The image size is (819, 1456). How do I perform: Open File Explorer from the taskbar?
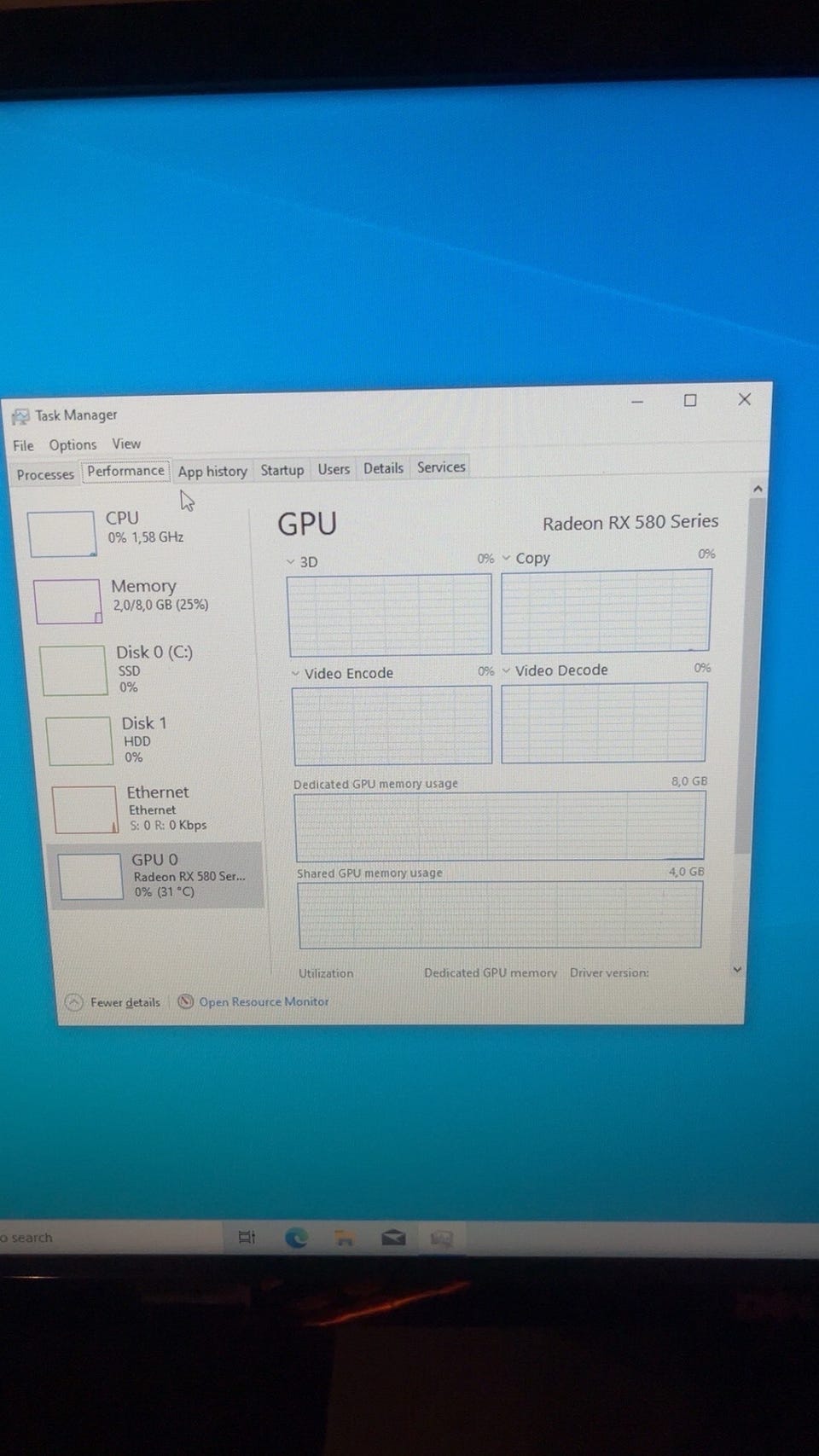(345, 1238)
